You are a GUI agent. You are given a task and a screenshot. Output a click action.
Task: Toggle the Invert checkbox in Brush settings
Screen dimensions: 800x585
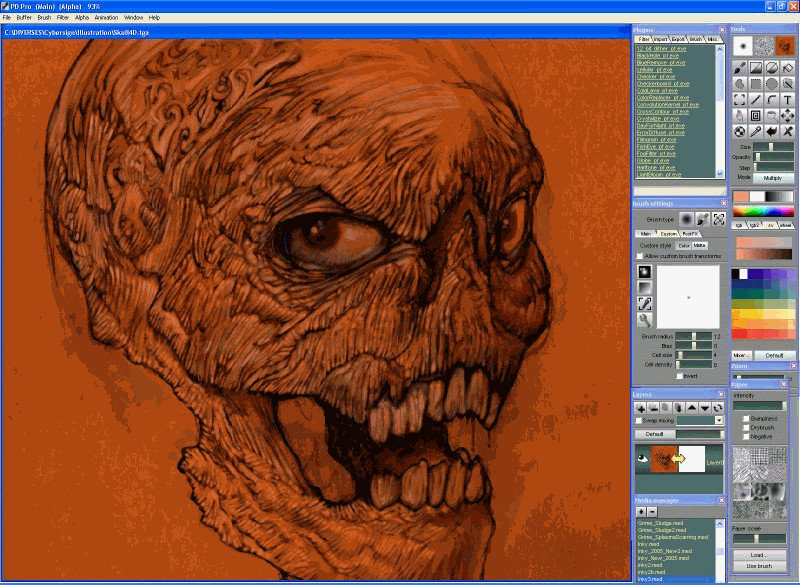tap(679, 376)
